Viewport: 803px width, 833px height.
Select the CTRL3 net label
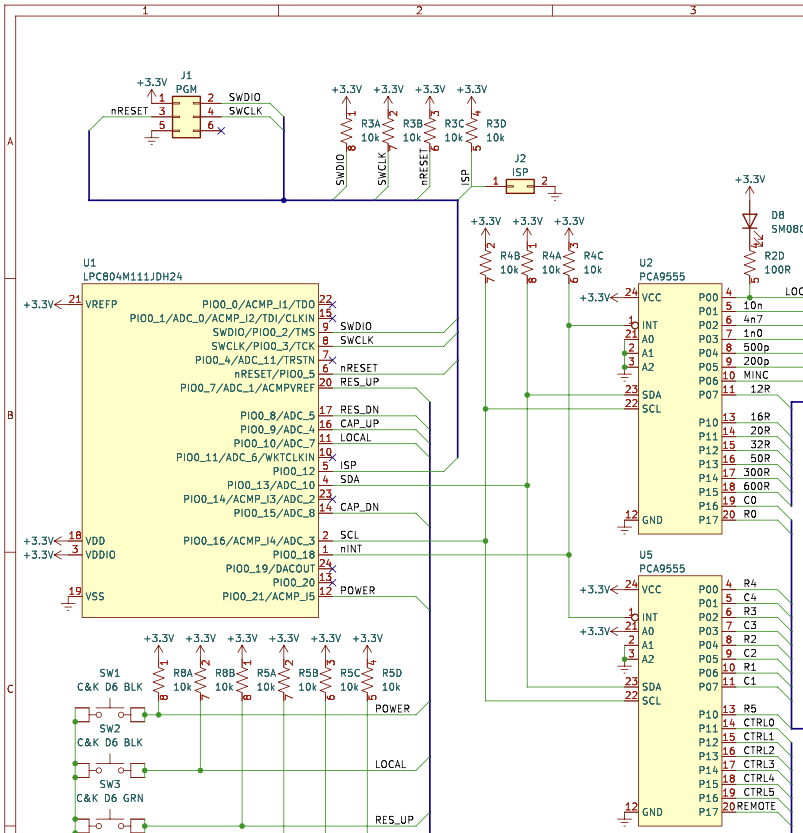(759, 764)
